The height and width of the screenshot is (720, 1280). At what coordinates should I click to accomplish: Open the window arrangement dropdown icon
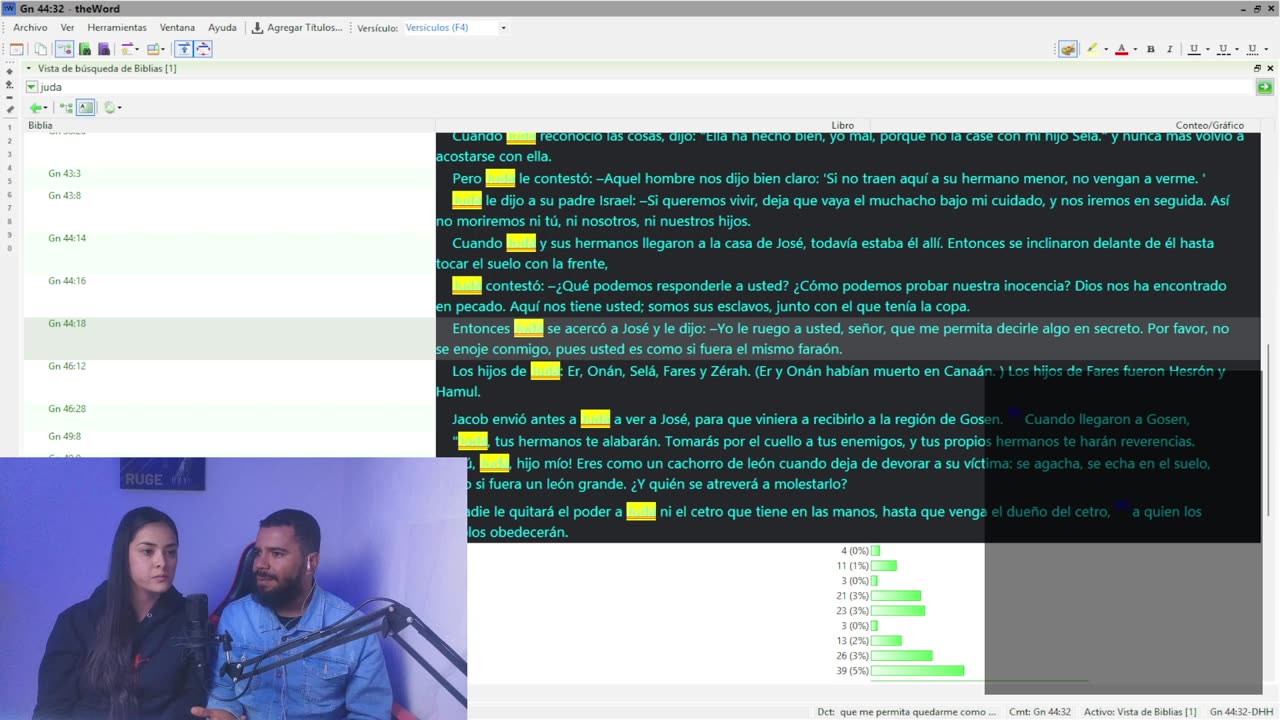(x=156, y=49)
